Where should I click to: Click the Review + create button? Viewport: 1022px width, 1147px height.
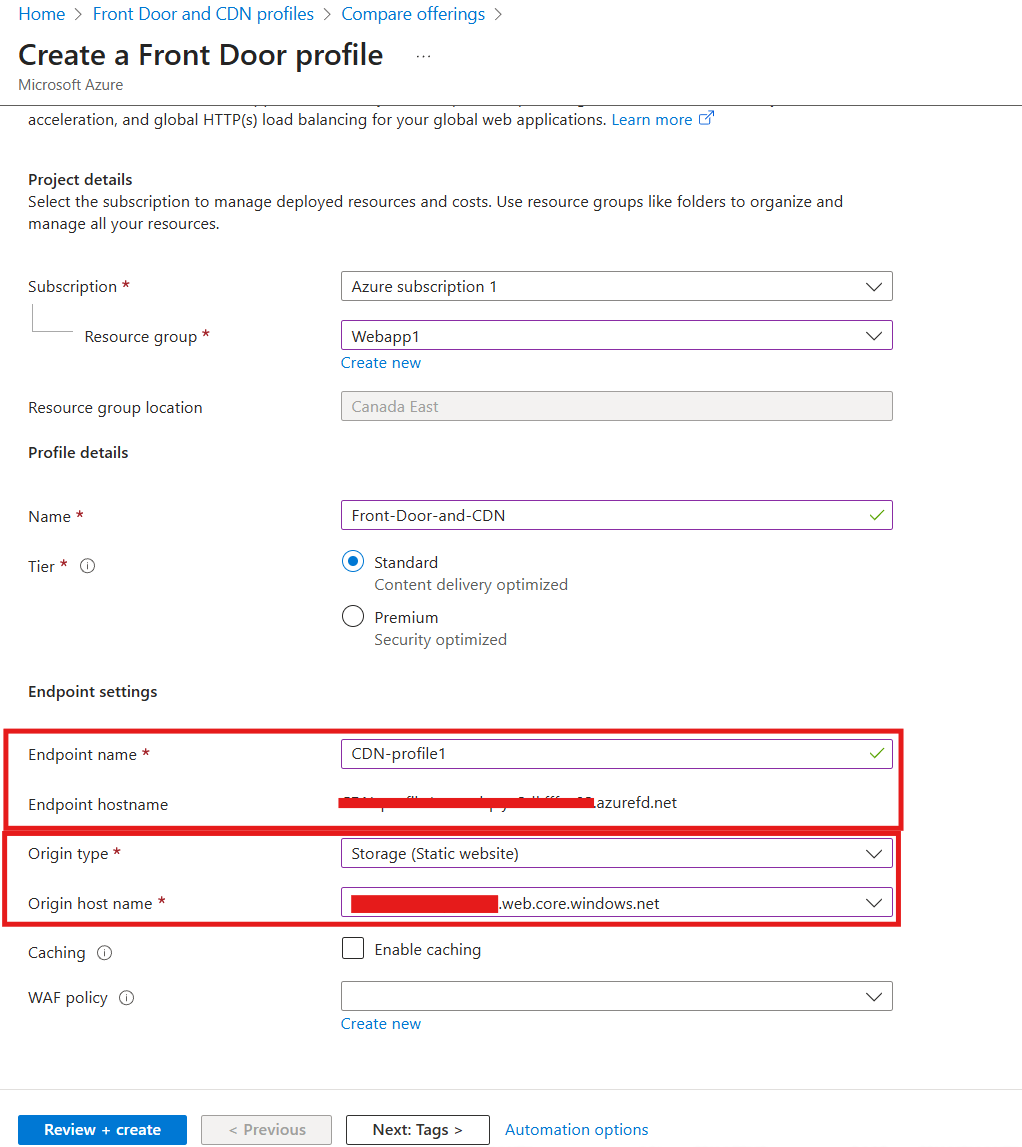101,1129
